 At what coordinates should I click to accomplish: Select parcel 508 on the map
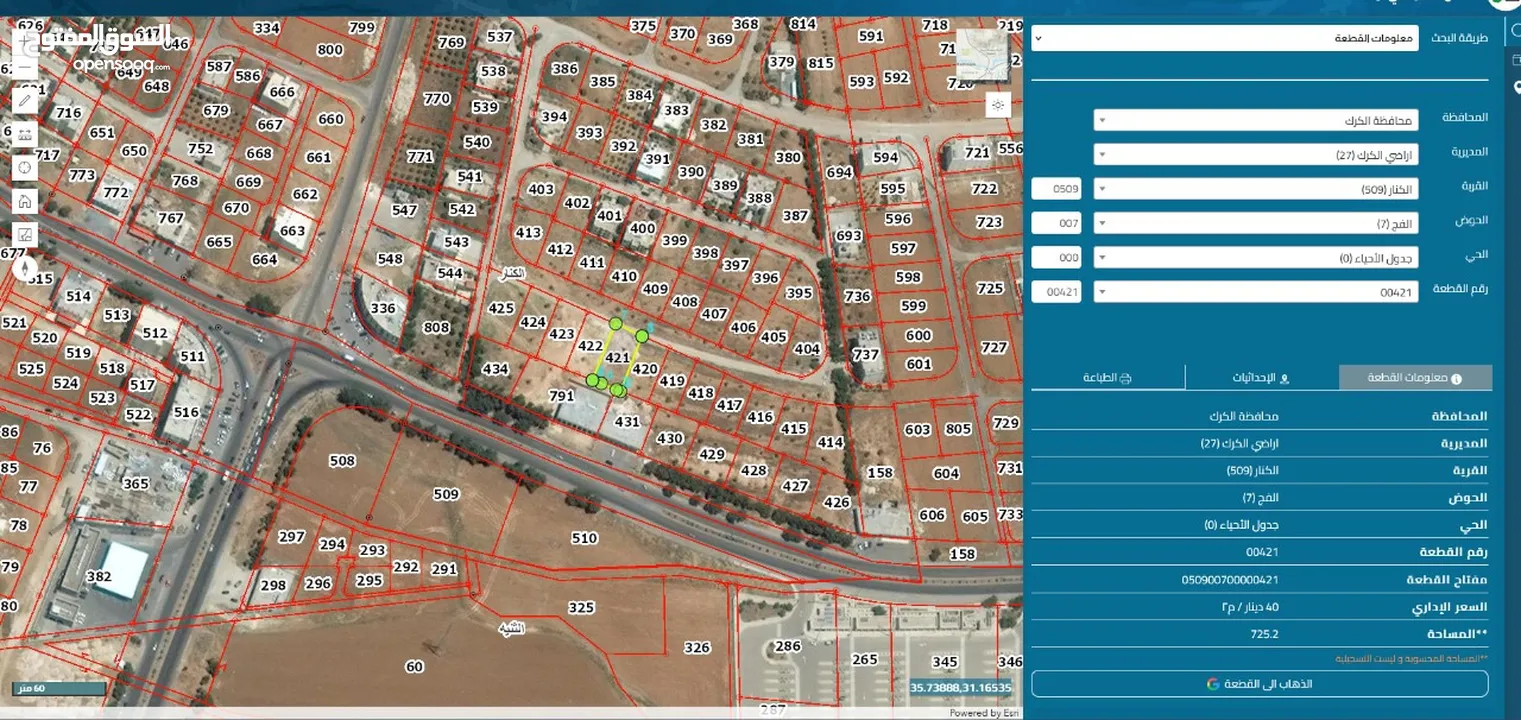click(x=342, y=461)
